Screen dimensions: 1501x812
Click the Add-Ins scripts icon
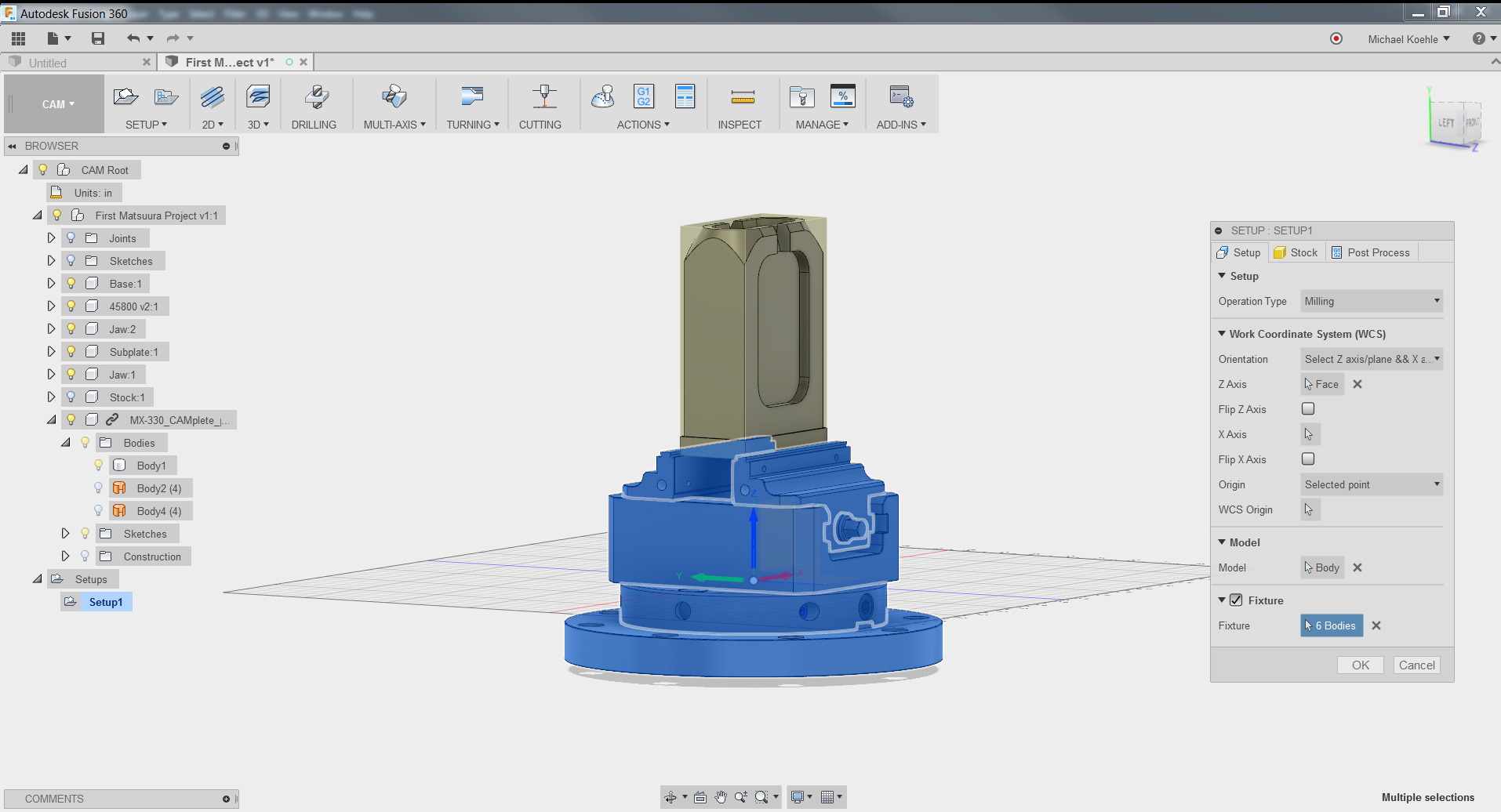pos(902,97)
